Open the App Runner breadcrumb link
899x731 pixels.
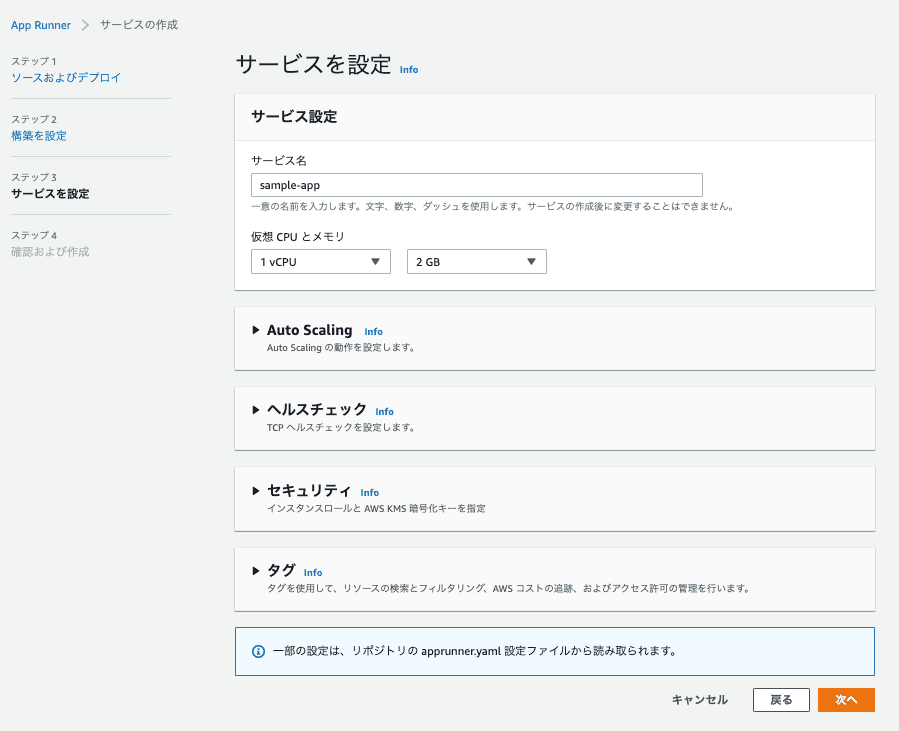pos(40,25)
